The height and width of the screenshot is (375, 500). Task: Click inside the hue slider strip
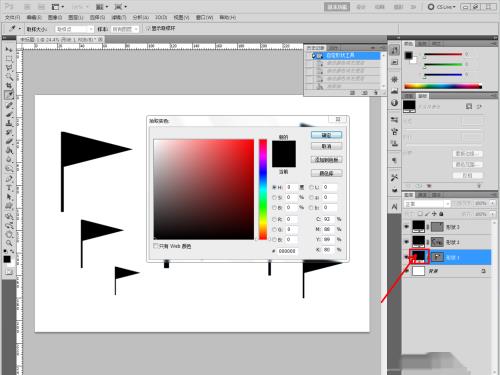point(263,189)
